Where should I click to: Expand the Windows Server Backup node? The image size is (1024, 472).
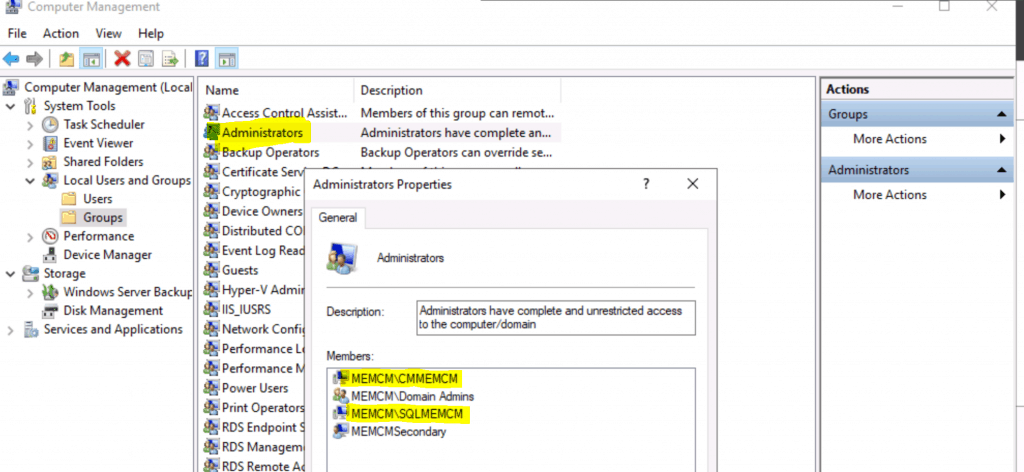[x=29, y=292]
